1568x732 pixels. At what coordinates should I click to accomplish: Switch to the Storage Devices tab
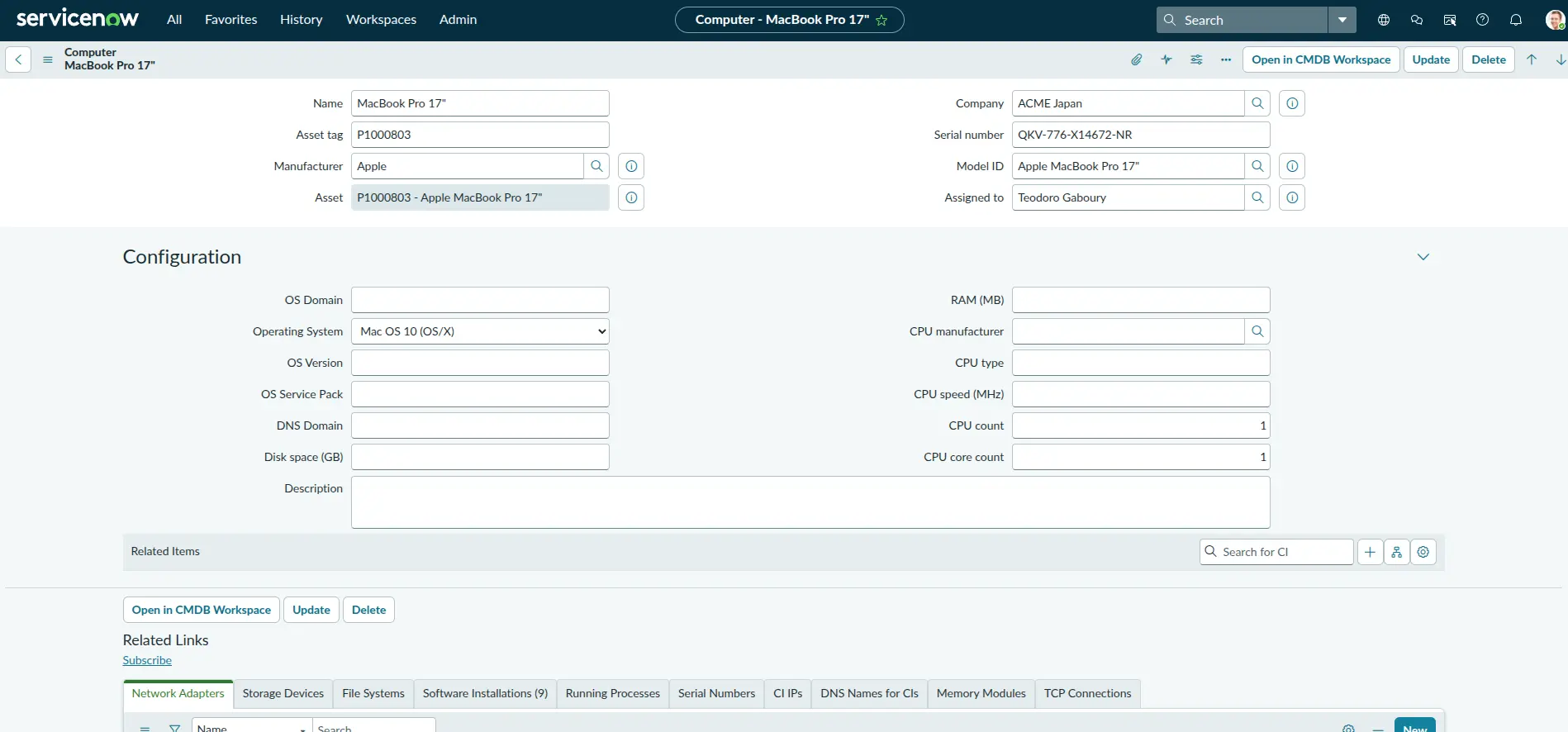point(283,694)
